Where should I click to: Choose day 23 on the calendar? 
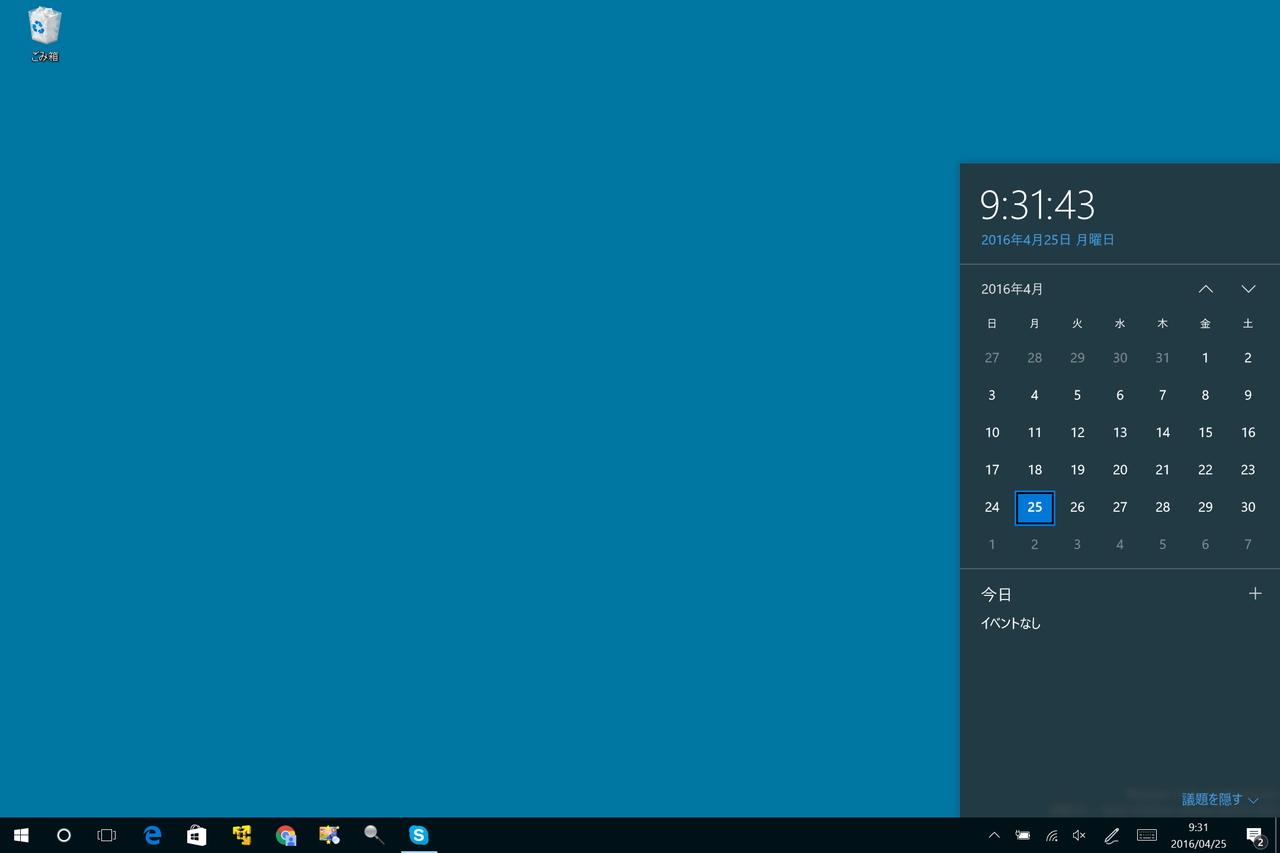pos(1248,470)
